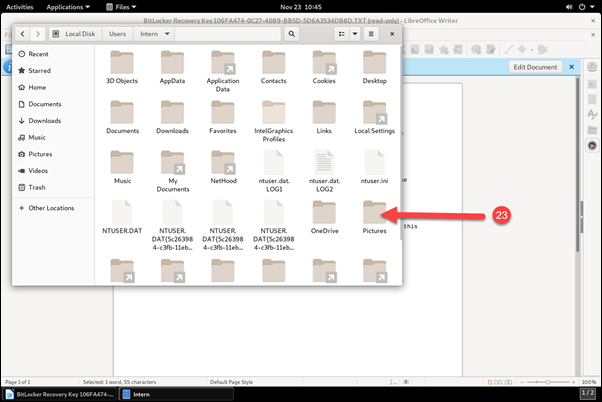Click the 100% zoom level in Writer

[x=589, y=382]
